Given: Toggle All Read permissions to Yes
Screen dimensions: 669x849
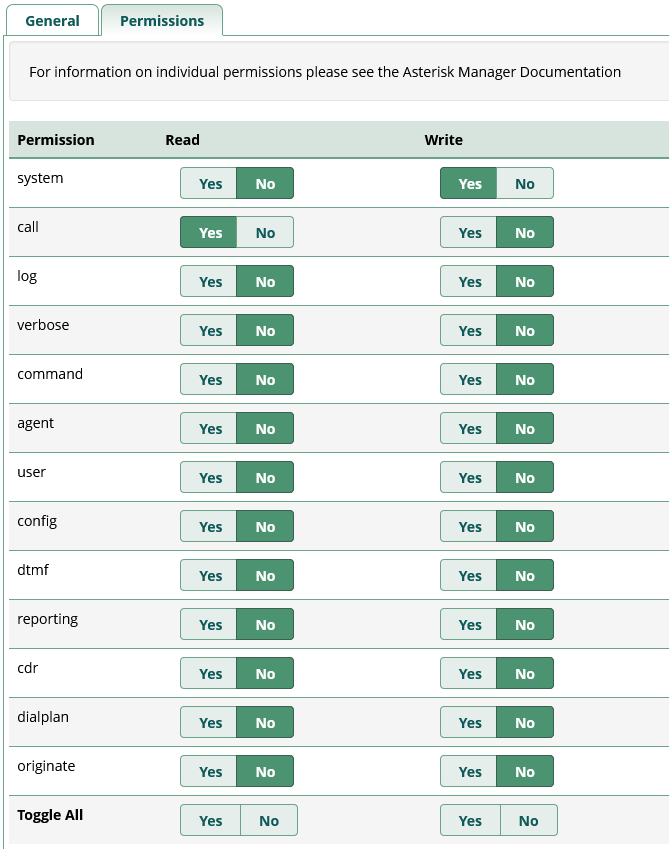Looking at the screenshot, I should (x=210, y=821).
